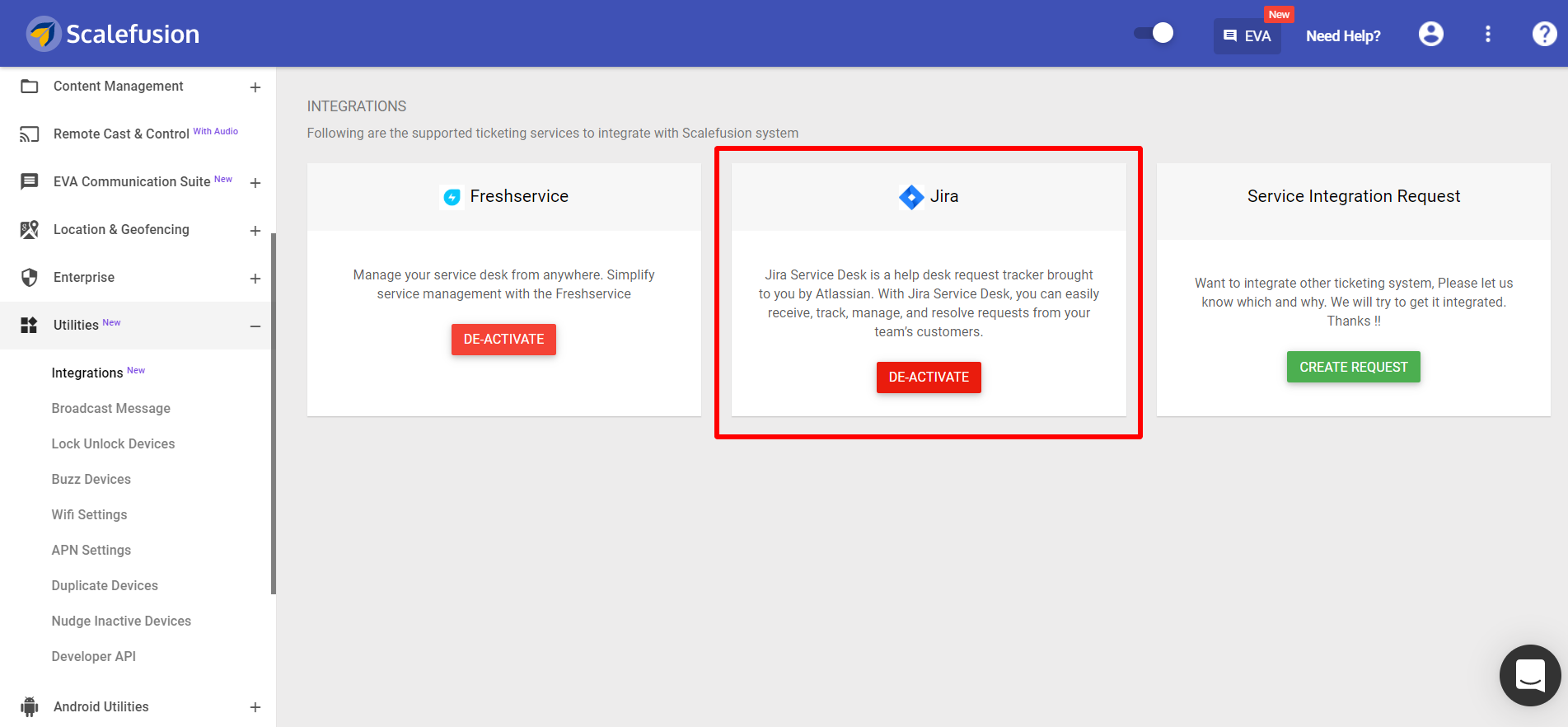Toggle the switch in the top header

point(1154,33)
